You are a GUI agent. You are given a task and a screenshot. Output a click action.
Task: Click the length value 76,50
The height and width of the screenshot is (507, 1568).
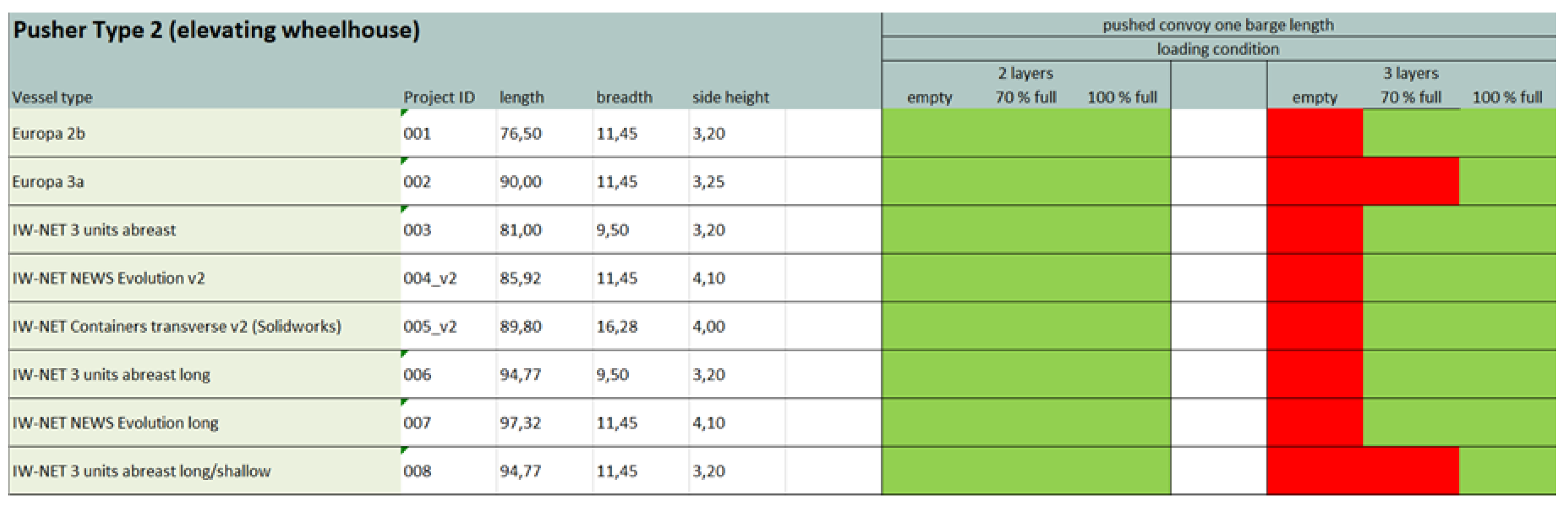(x=521, y=133)
